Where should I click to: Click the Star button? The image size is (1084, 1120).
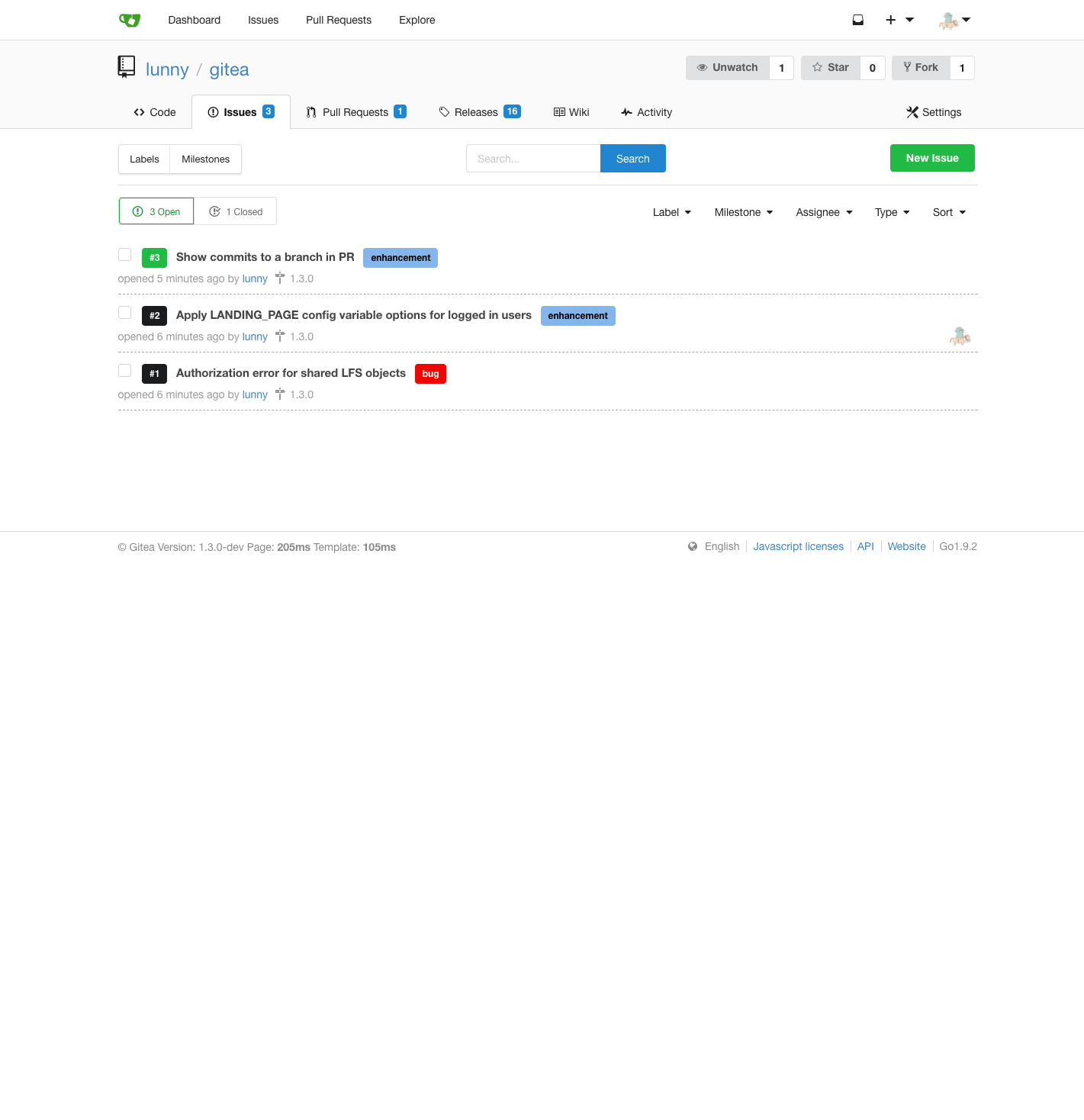point(831,68)
